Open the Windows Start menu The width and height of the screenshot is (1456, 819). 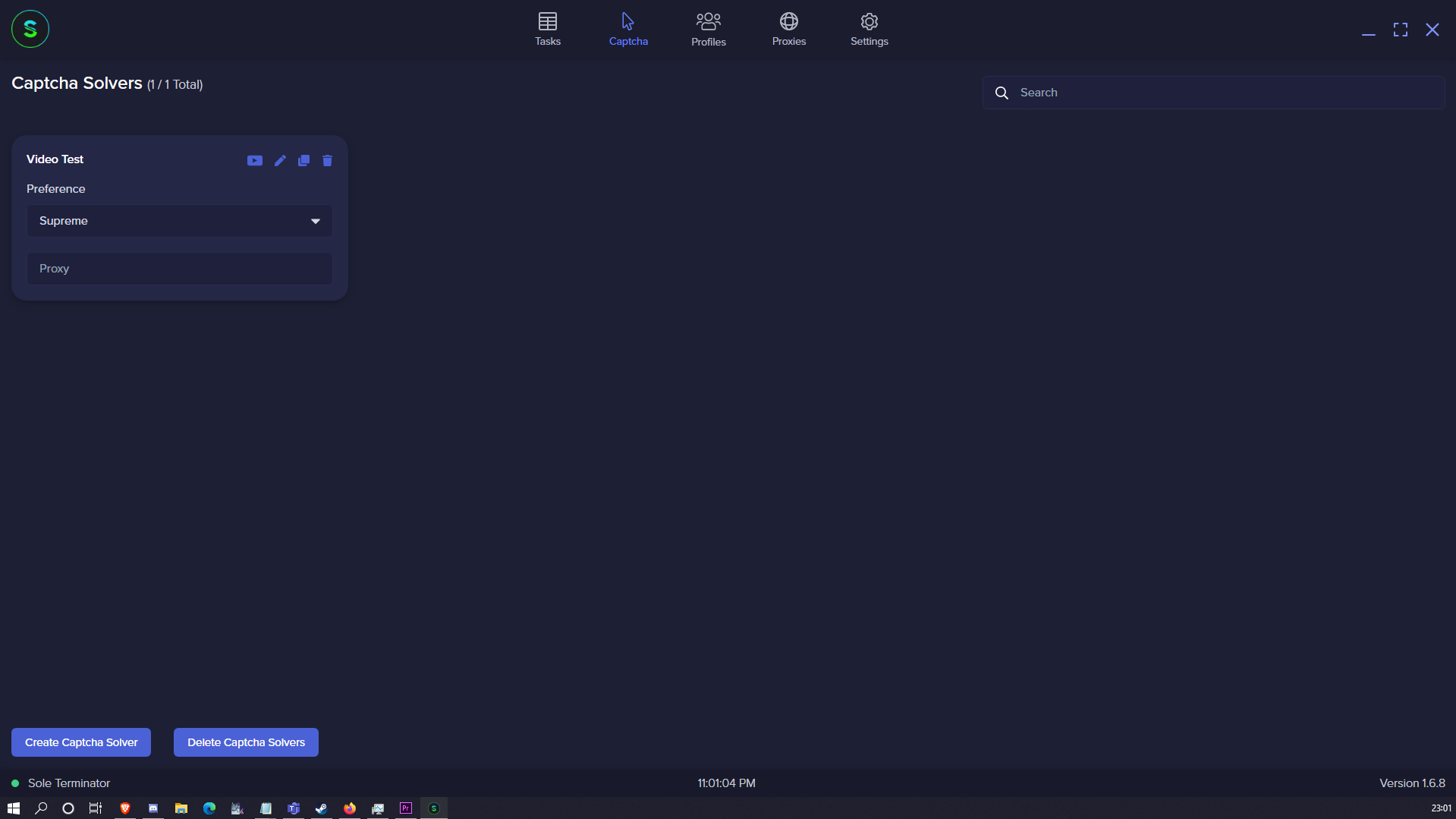(x=13, y=808)
